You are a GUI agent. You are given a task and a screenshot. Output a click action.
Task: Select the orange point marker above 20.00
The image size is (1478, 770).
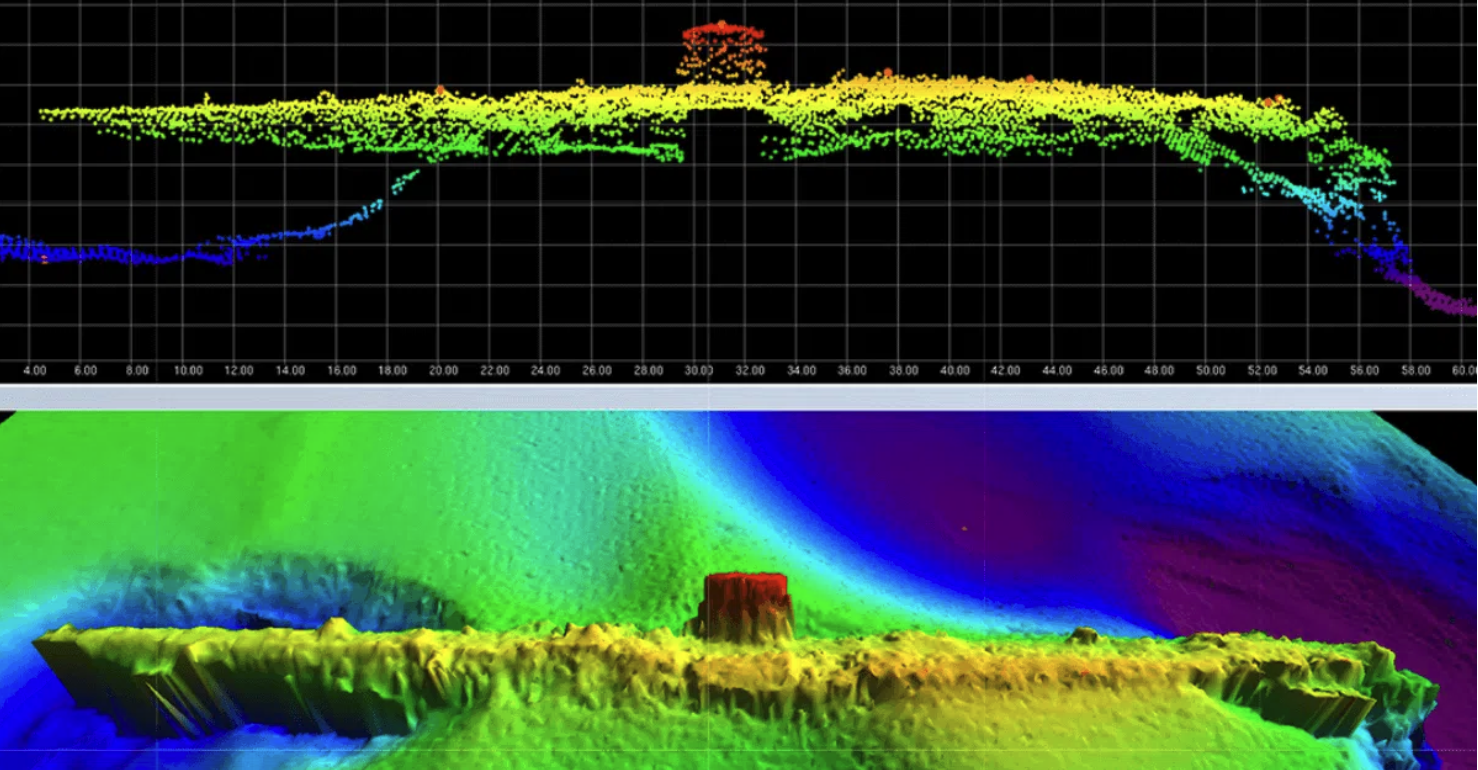[439, 90]
